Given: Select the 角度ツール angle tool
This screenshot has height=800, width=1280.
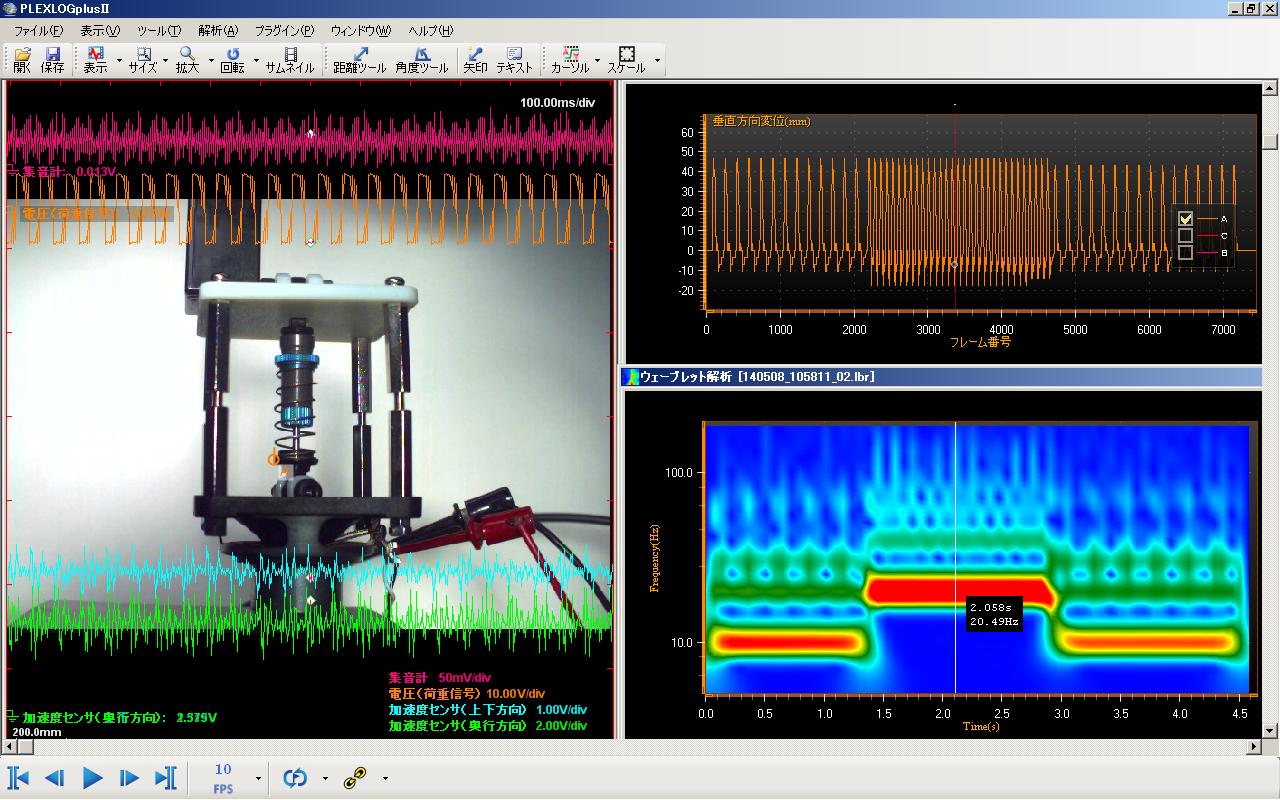Looking at the screenshot, I should coord(422,60).
